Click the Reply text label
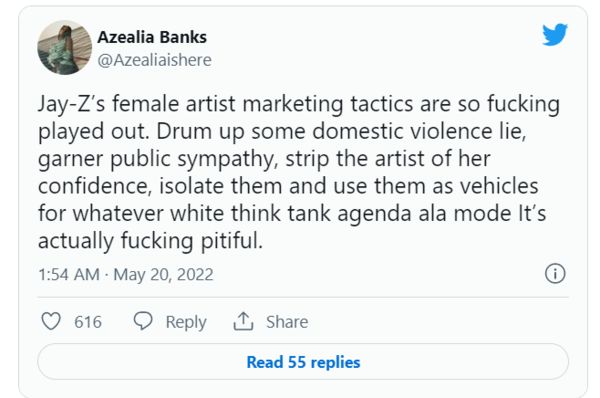The height and width of the screenshot is (398, 600). coord(186,322)
